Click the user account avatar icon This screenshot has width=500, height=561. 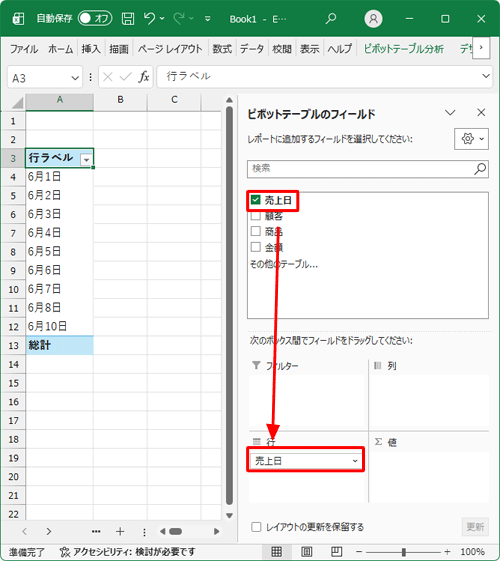tap(373, 19)
